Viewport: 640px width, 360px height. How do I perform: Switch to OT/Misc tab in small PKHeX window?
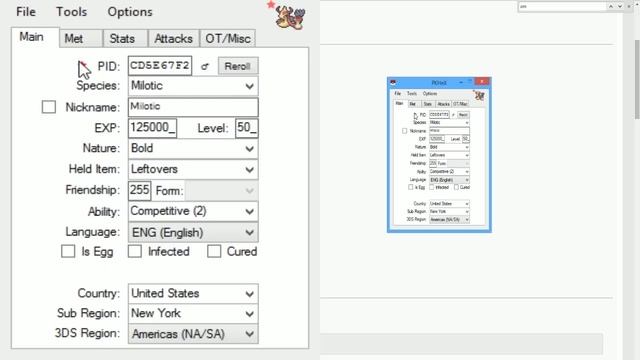pos(460,104)
